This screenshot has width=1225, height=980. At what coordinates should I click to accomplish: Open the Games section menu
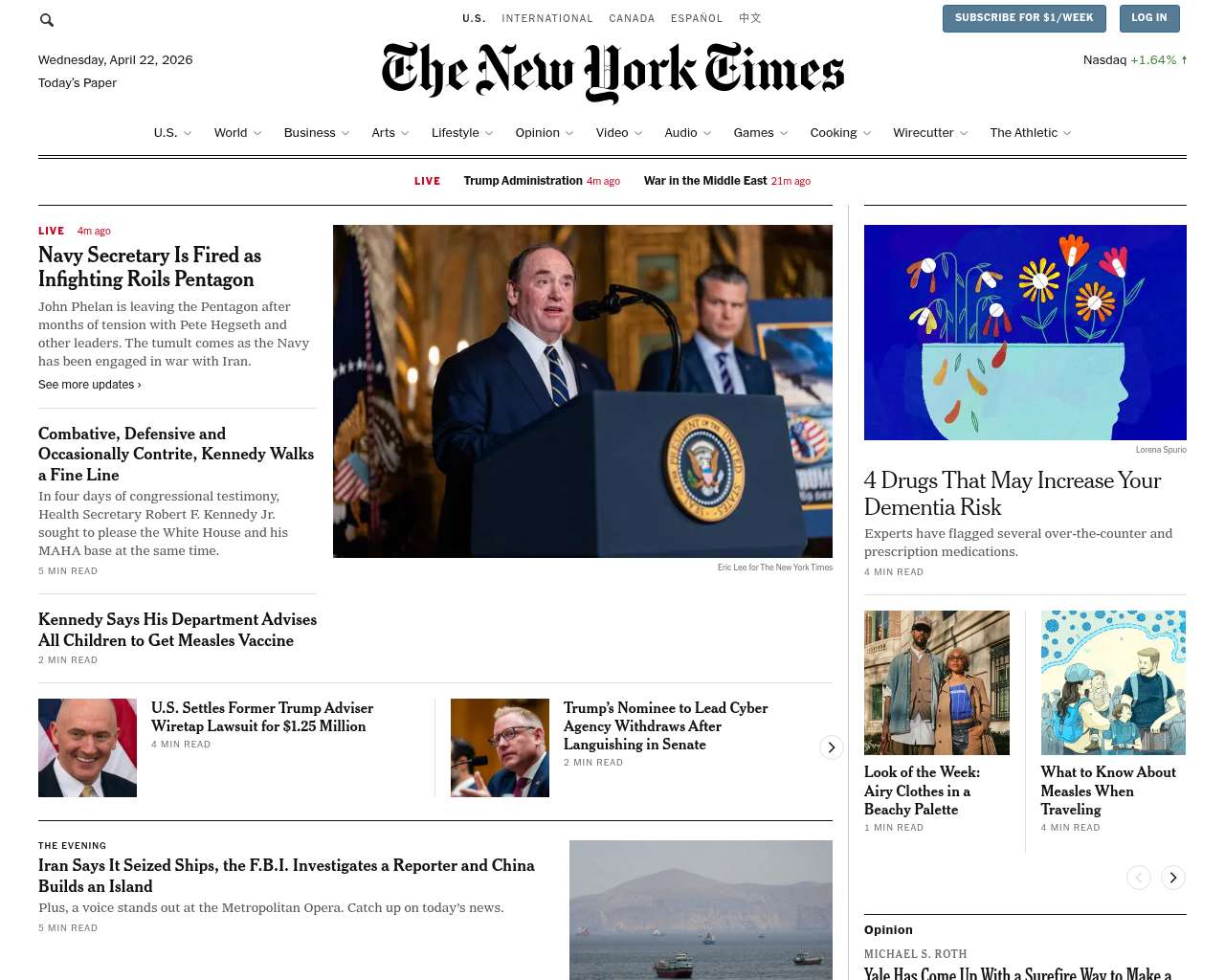753,133
